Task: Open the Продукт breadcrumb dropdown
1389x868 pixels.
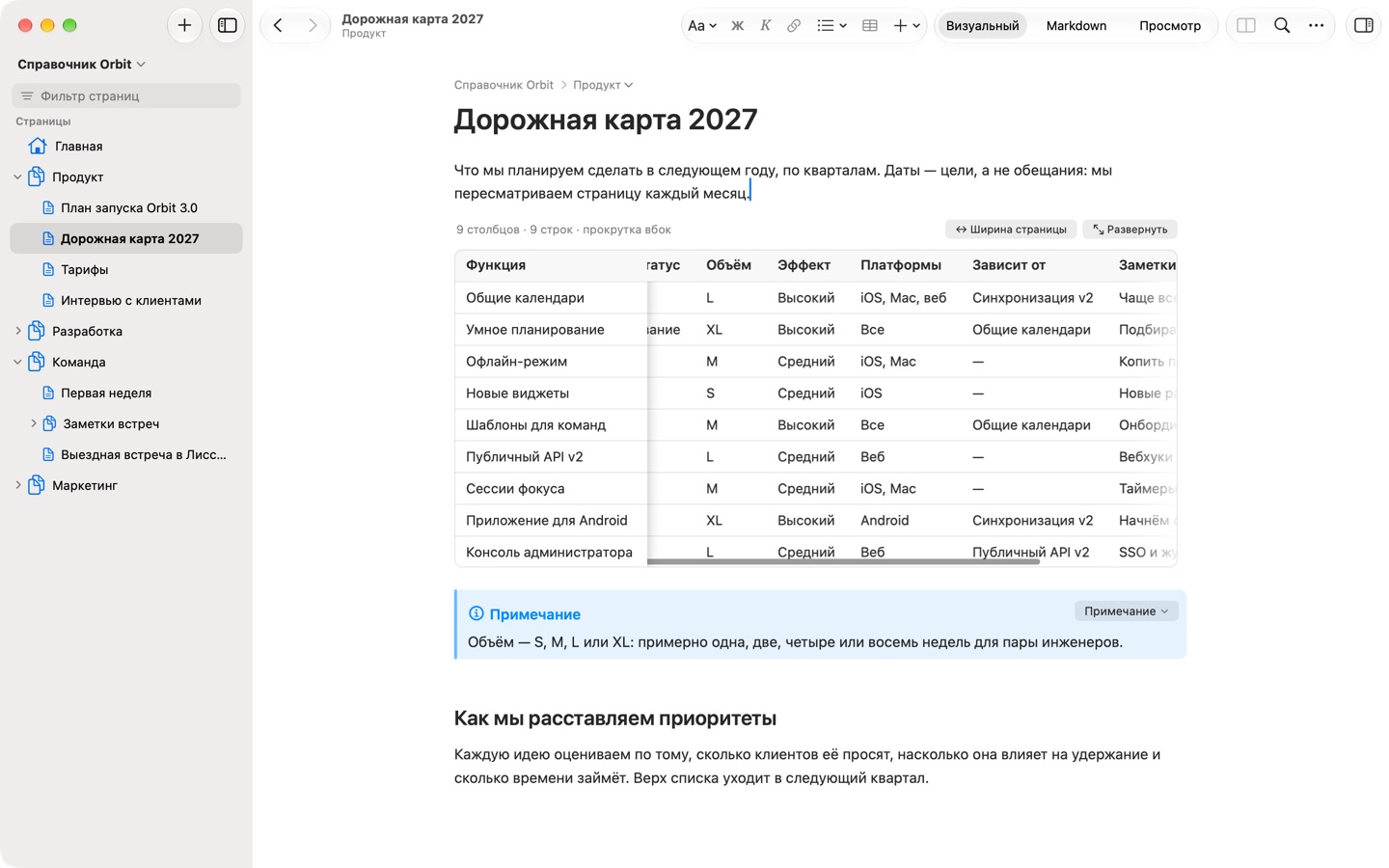Action: (x=603, y=85)
